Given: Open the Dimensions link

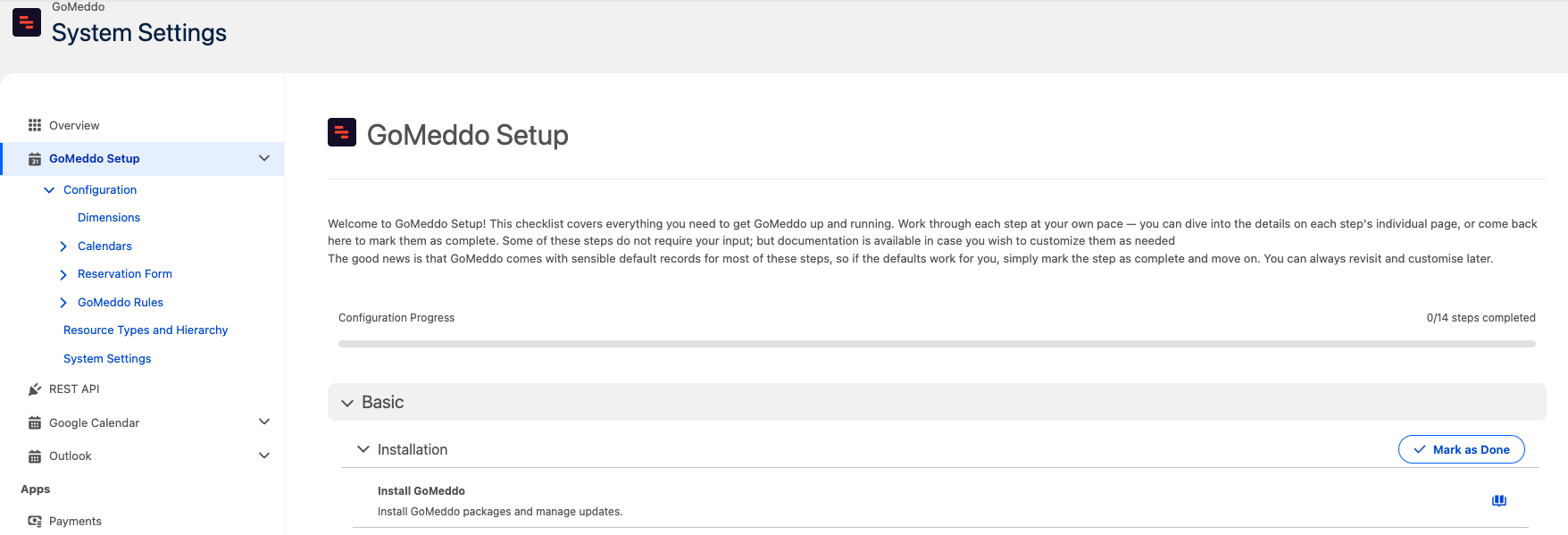Looking at the screenshot, I should coord(109,218).
